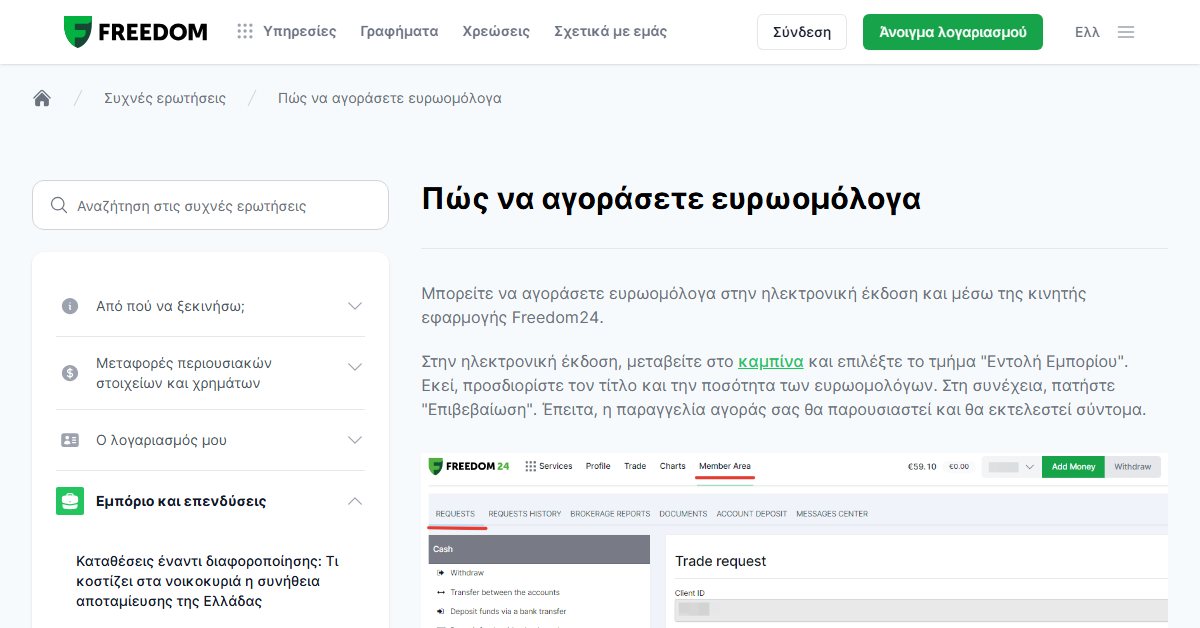
Task: Click Άνοιγμα λογαριασμού button
Action: (x=953, y=32)
